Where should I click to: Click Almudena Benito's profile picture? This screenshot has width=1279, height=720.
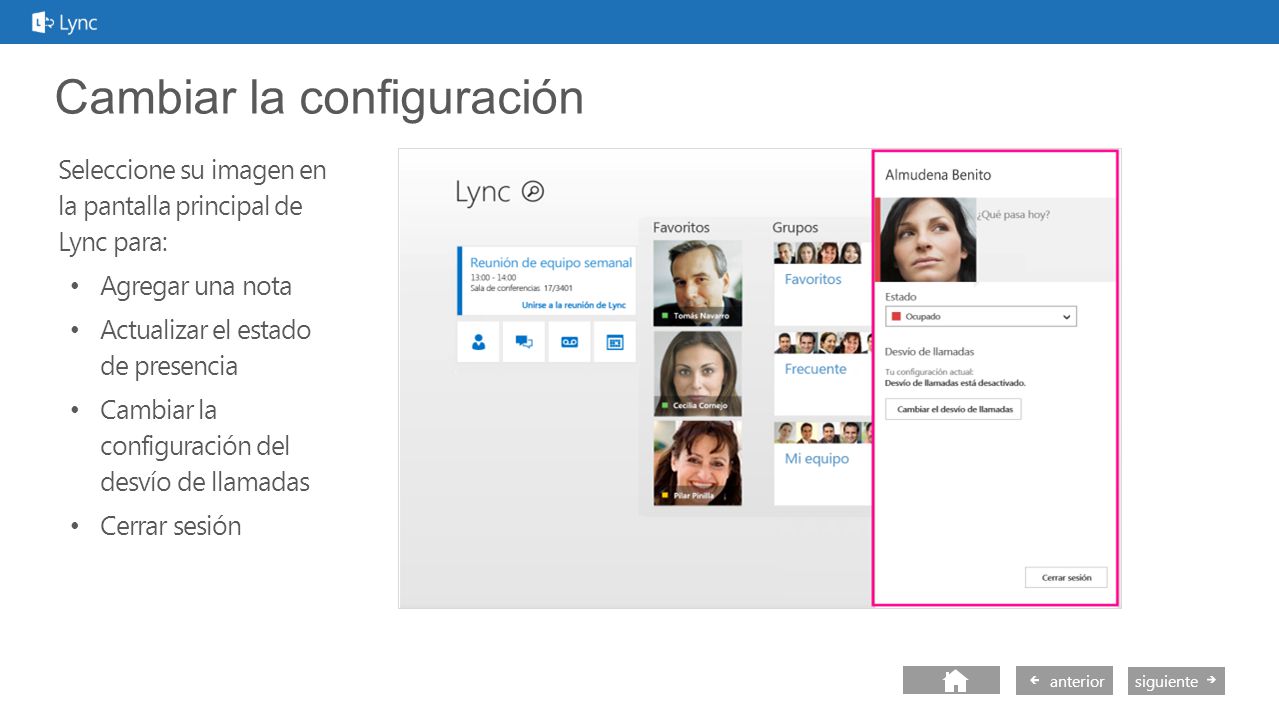click(926, 239)
